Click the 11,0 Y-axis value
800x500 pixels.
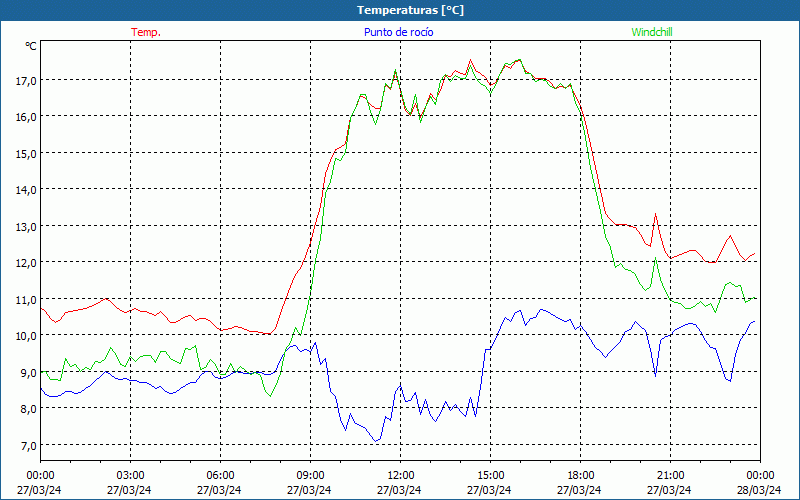(27, 299)
